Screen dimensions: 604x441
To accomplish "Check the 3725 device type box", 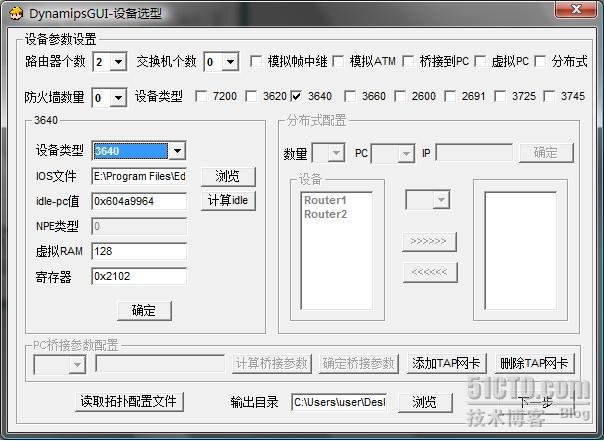I will (500, 96).
